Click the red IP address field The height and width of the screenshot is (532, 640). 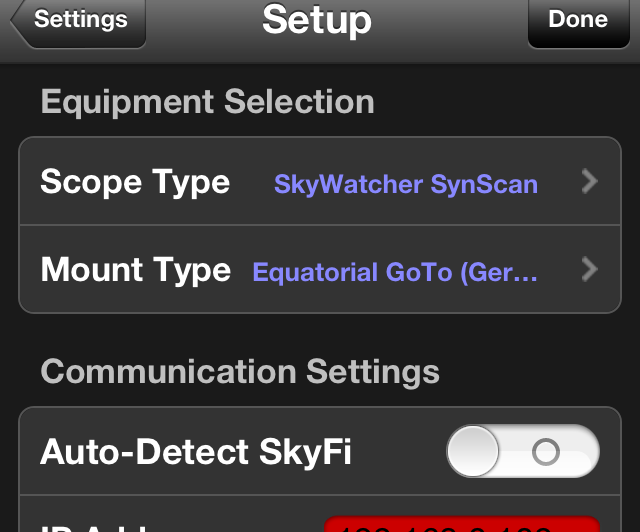[462, 524]
